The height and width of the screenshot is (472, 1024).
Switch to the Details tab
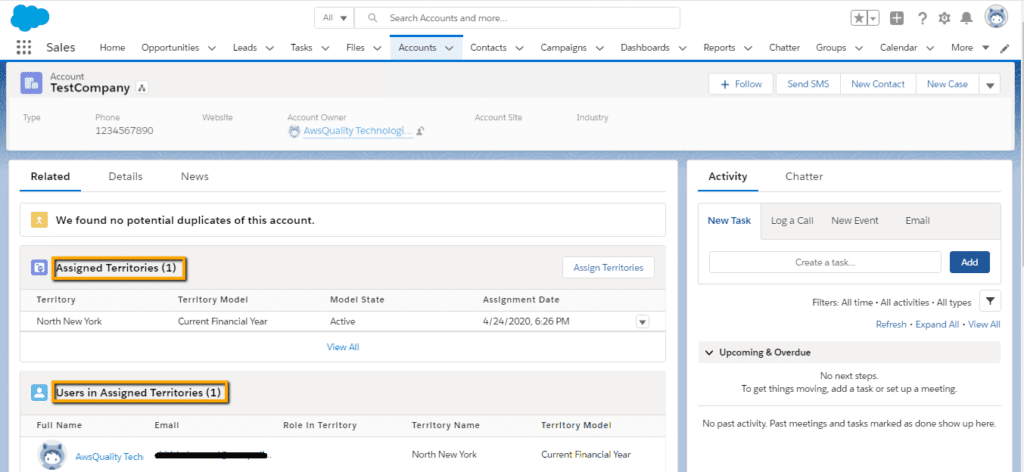(x=125, y=176)
